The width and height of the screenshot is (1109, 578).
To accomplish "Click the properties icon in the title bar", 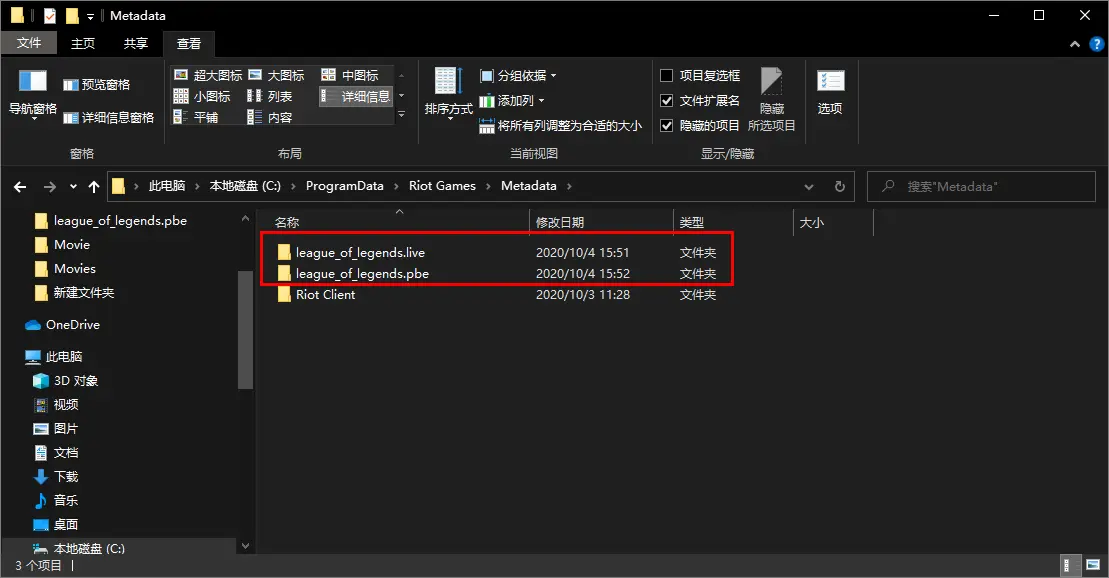I will tap(50, 16).
